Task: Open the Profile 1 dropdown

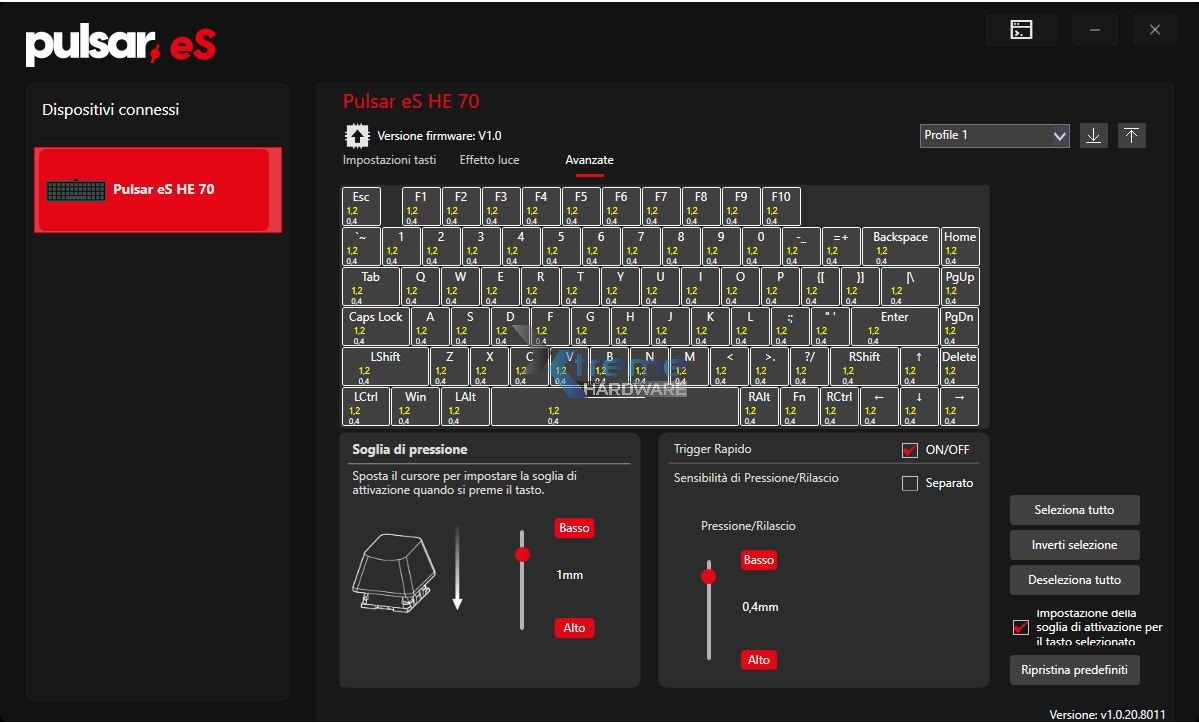Action: (994, 135)
